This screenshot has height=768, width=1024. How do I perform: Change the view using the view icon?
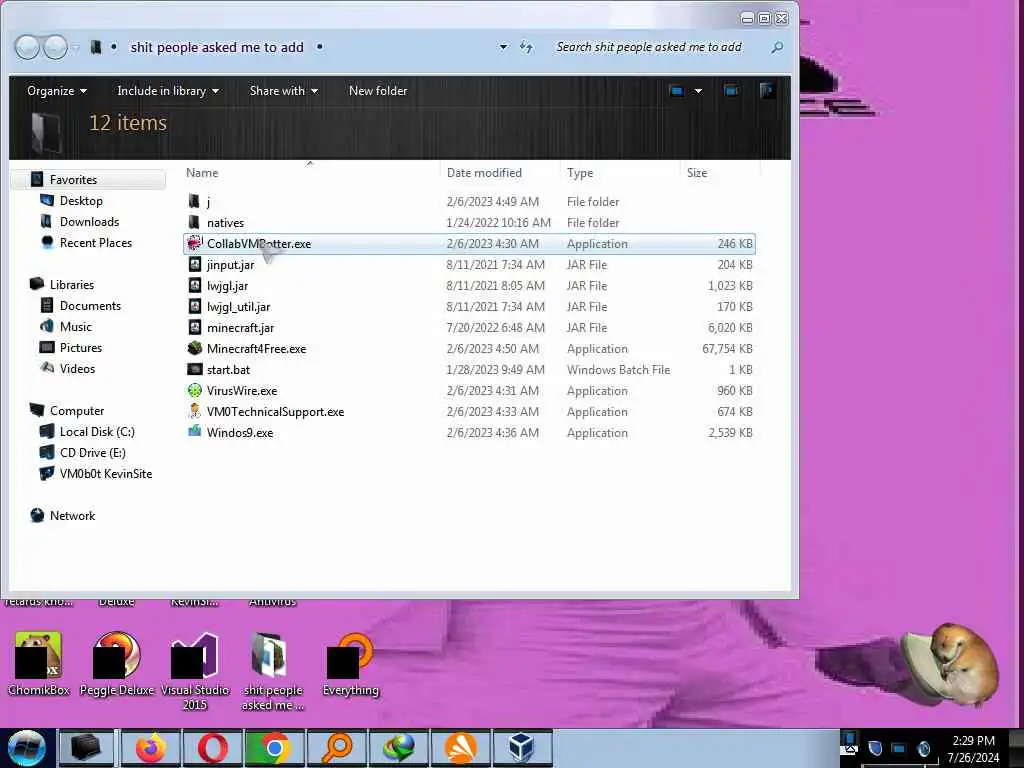click(x=677, y=91)
